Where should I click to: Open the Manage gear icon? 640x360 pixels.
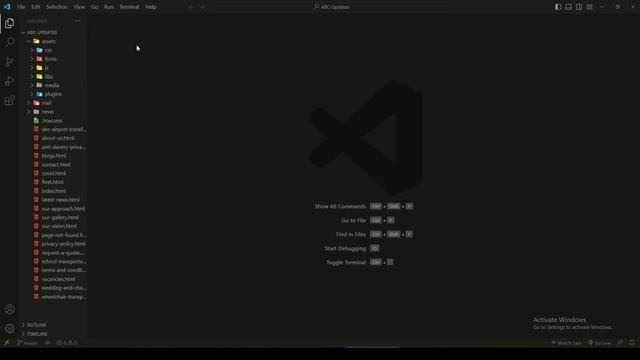[x=9, y=328]
